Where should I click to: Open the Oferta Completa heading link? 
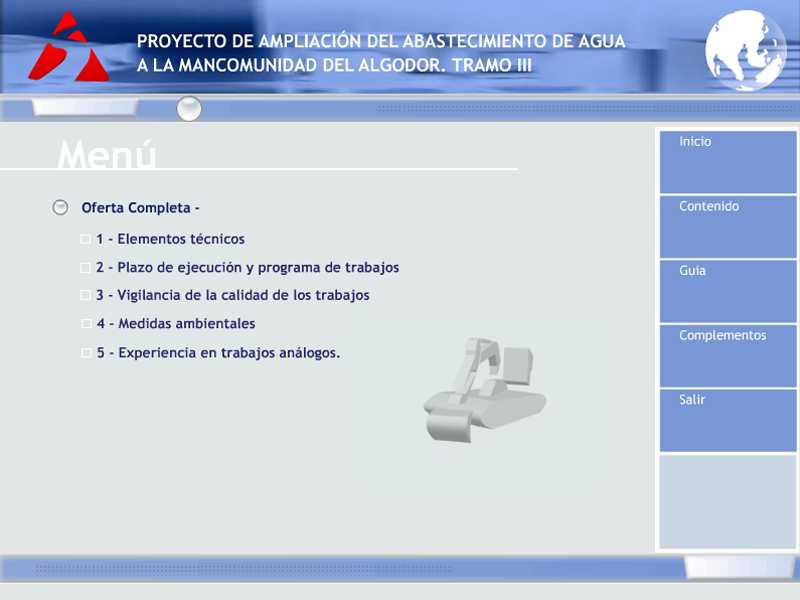pyautogui.click(x=140, y=208)
